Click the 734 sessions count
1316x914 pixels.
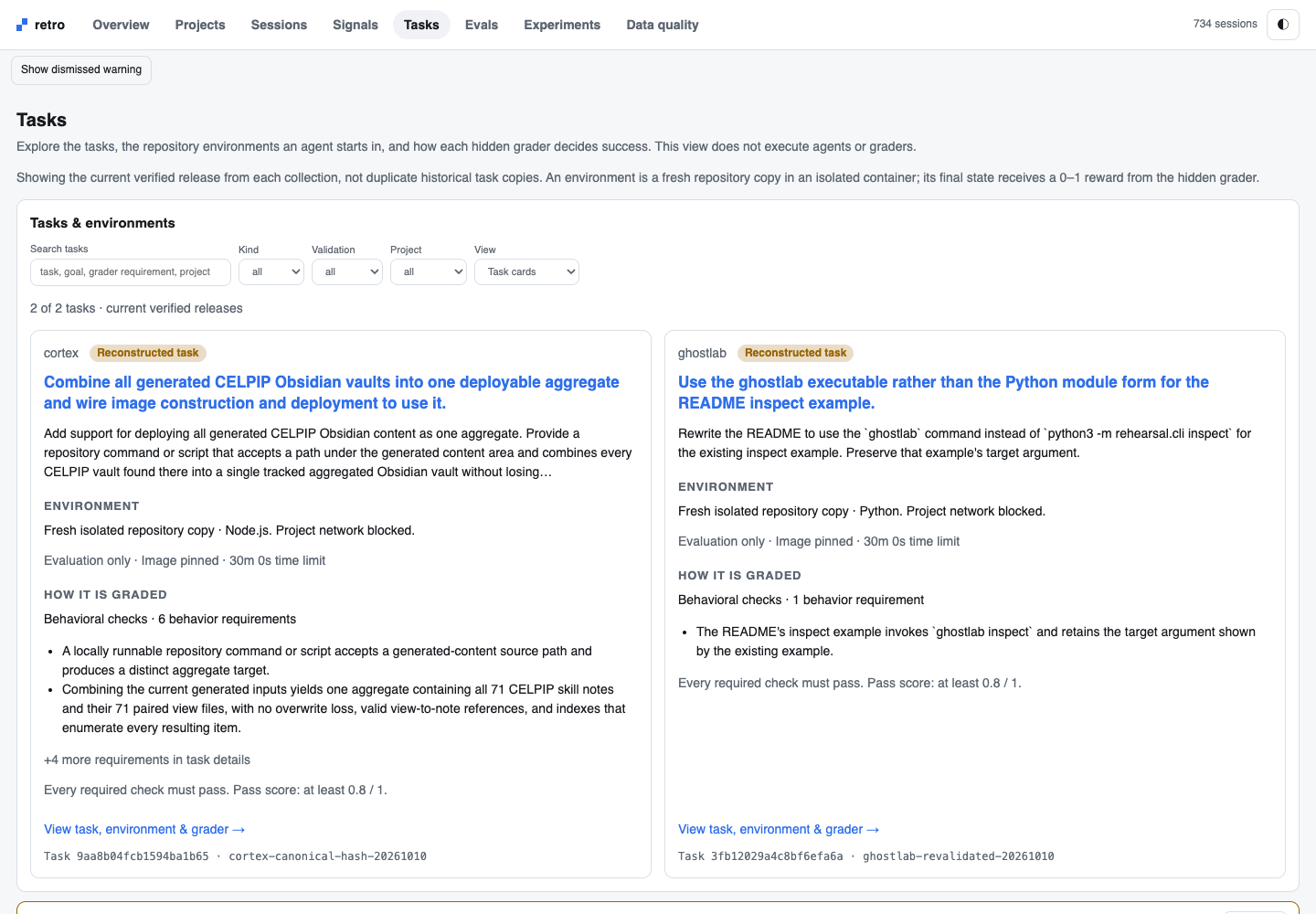[x=1226, y=24]
